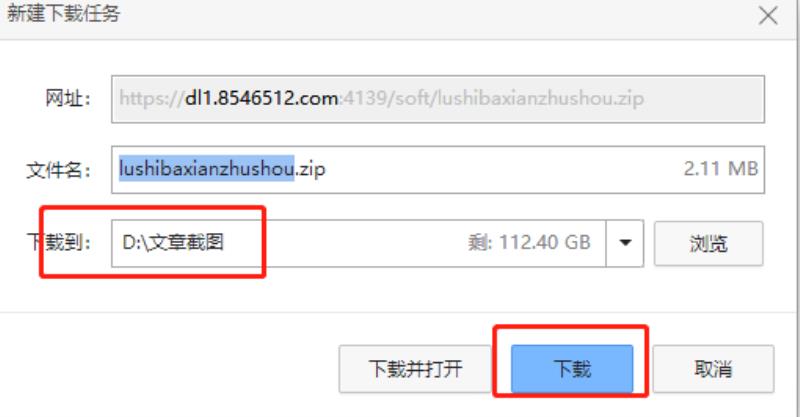This screenshot has height=417, width=800.
Task: Click the highlighted lushibaxianzhushou filename text
Action: tap(207, 168)
